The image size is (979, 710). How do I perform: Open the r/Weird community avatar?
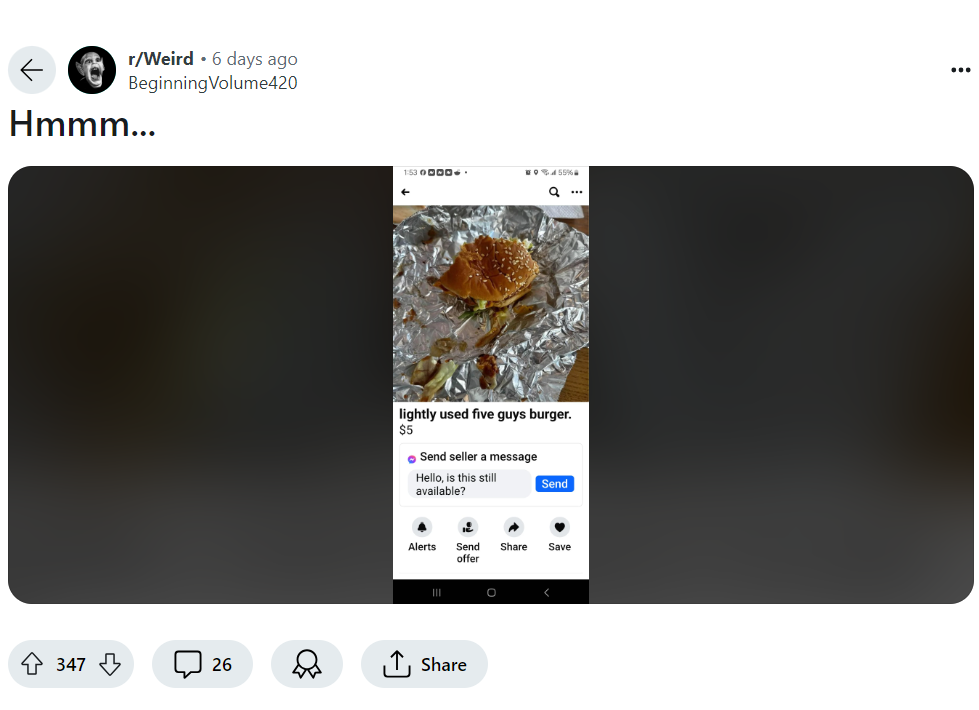pyautogui.click(x=92, y=70)
